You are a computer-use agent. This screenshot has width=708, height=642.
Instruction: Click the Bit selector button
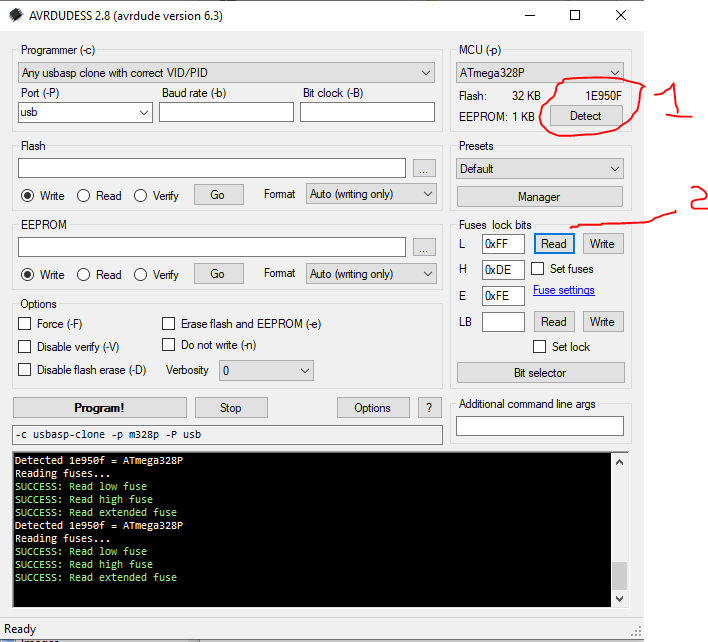tap(540, 373)
